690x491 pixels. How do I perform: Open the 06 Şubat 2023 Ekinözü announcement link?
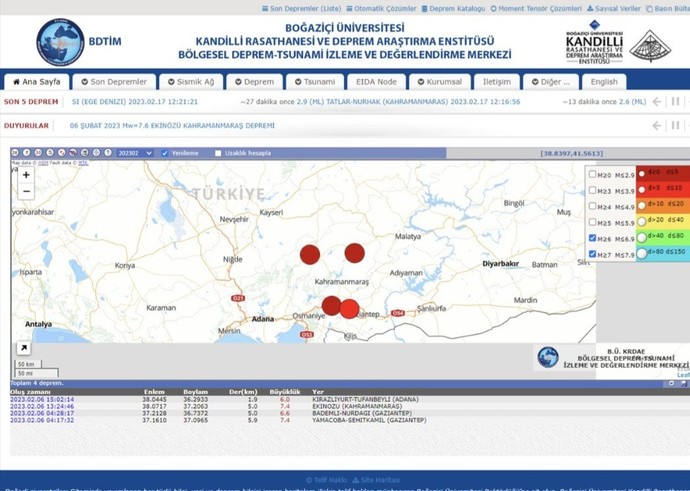point(172,126)
